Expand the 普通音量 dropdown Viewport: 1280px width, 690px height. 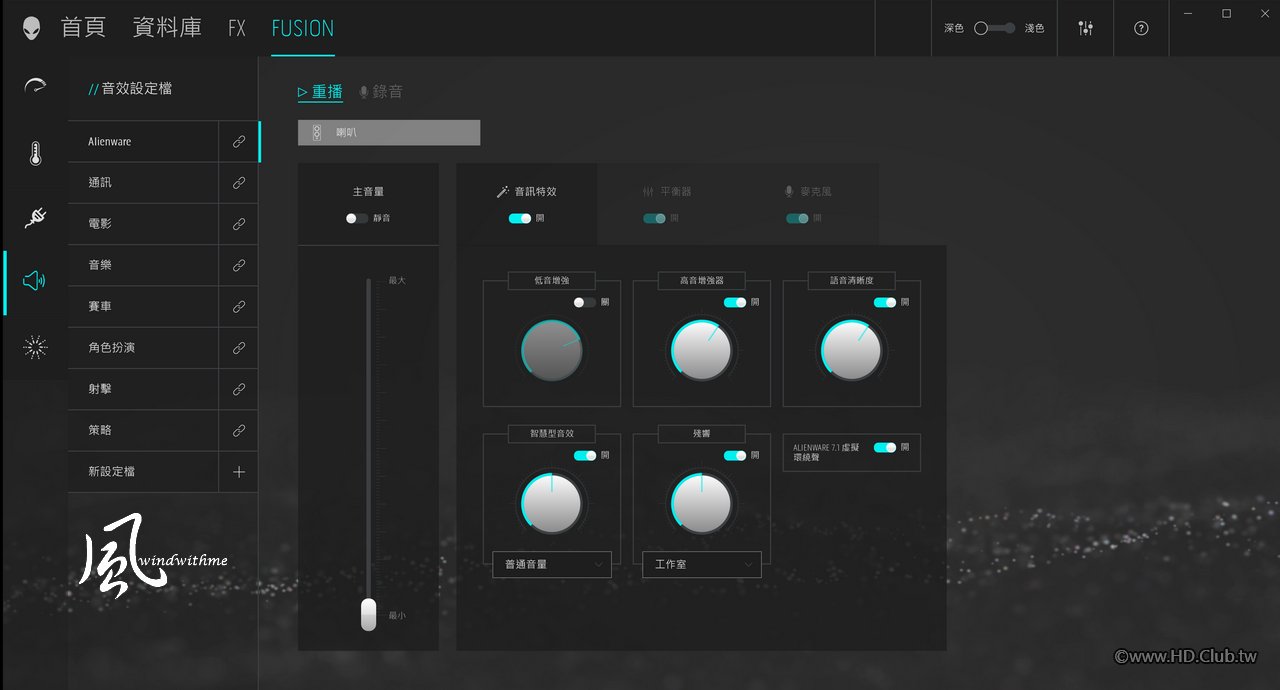tap(552, 564)
